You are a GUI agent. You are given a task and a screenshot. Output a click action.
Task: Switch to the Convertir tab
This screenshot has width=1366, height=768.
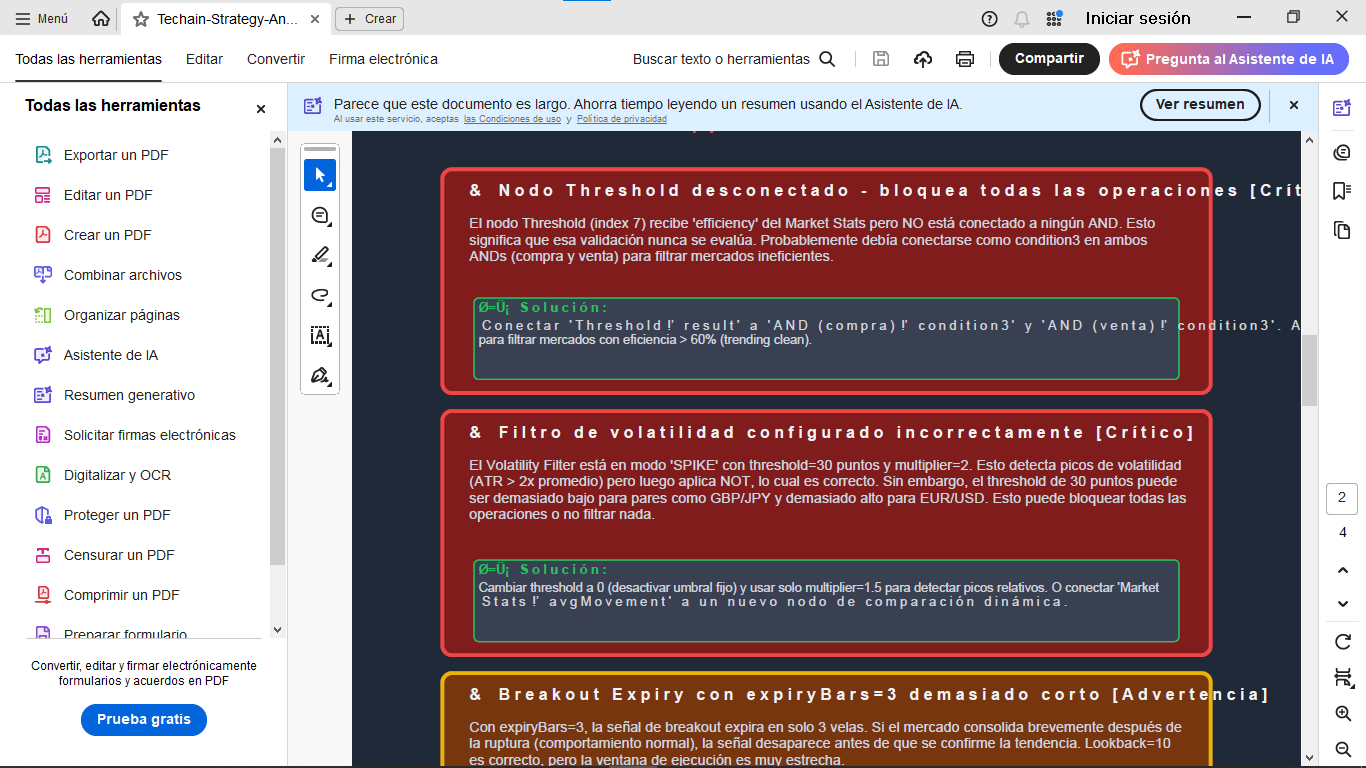(276, 59)
